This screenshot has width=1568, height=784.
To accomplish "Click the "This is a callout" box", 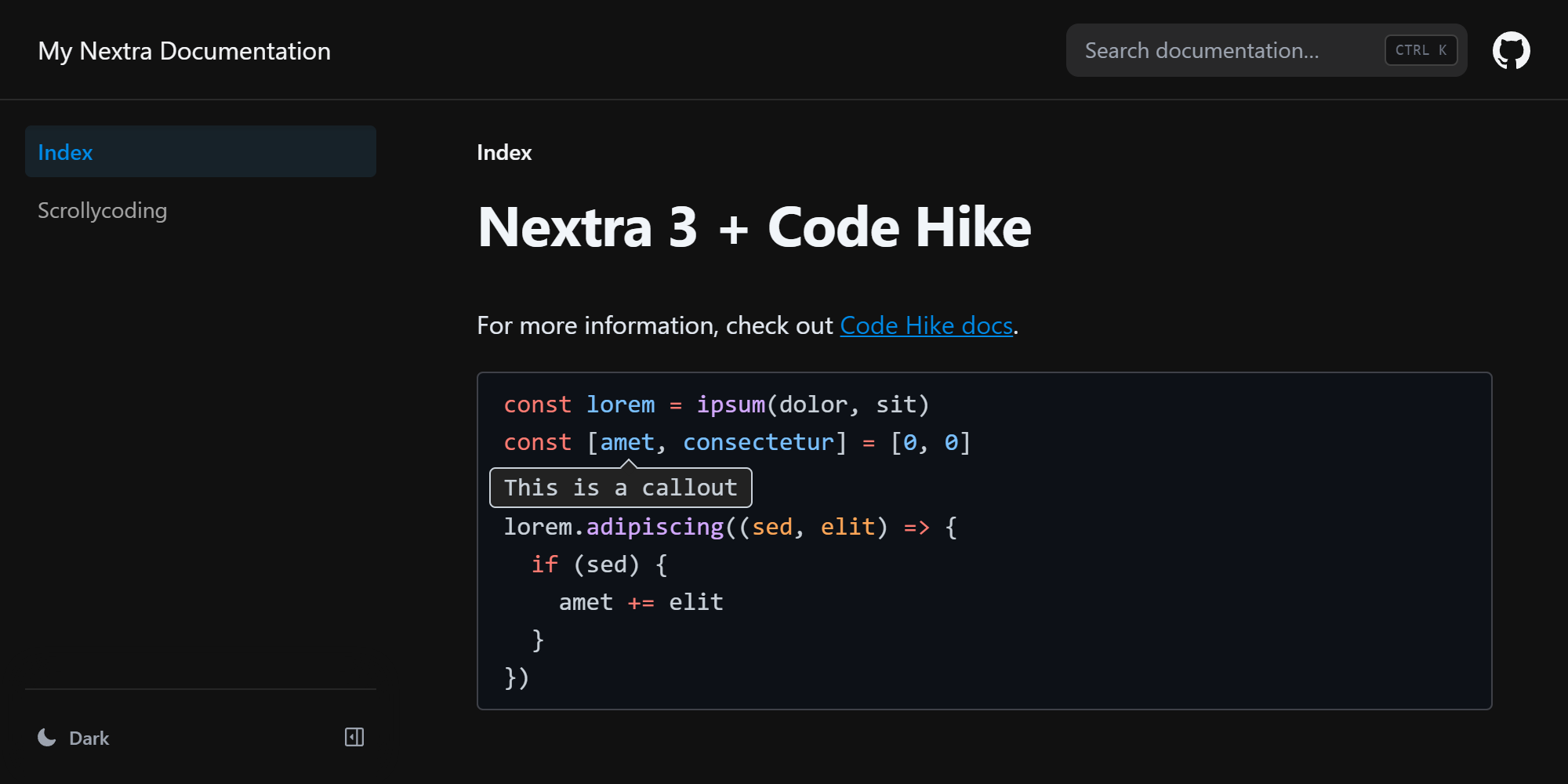I will [x=620, y=488].
